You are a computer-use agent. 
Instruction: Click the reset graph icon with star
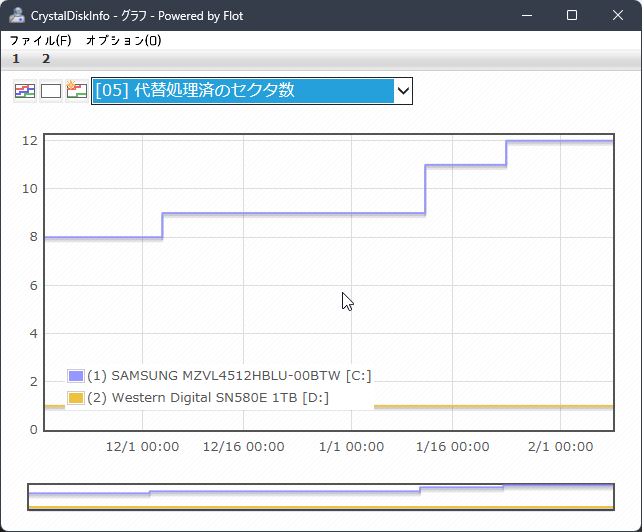pos(76,91)
